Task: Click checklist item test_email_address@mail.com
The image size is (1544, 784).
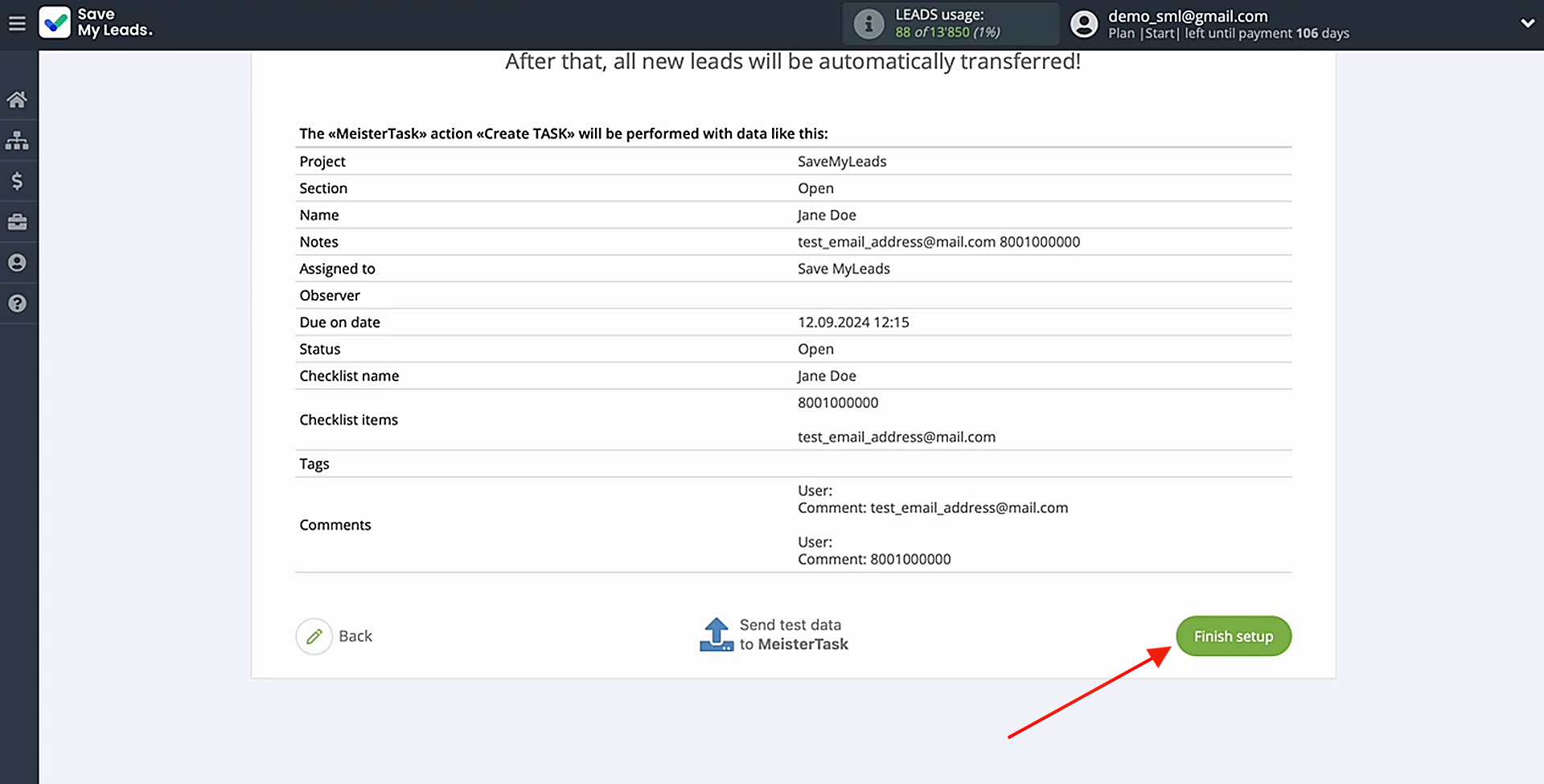Action: 897,437
